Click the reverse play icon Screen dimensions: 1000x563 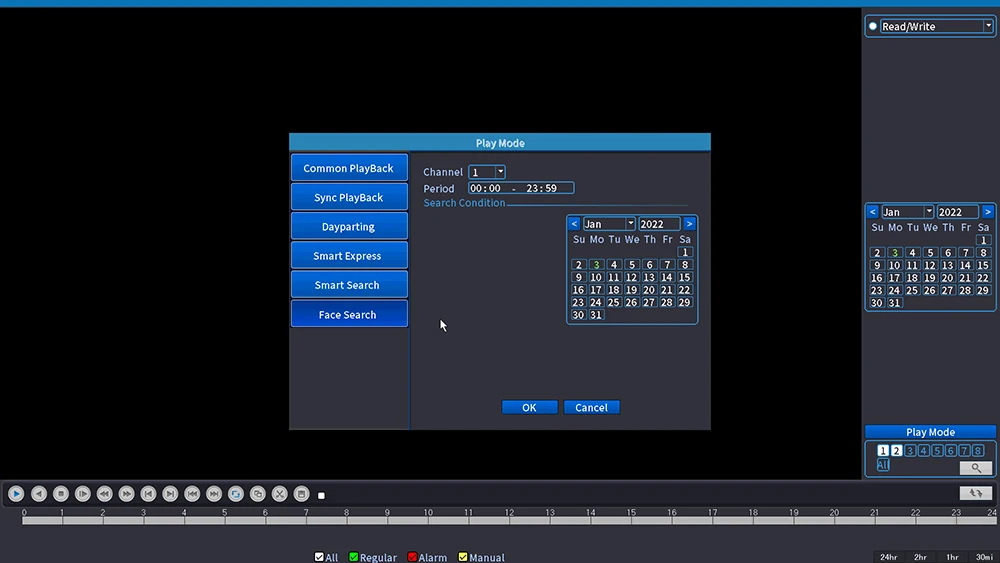pos(39,494)
